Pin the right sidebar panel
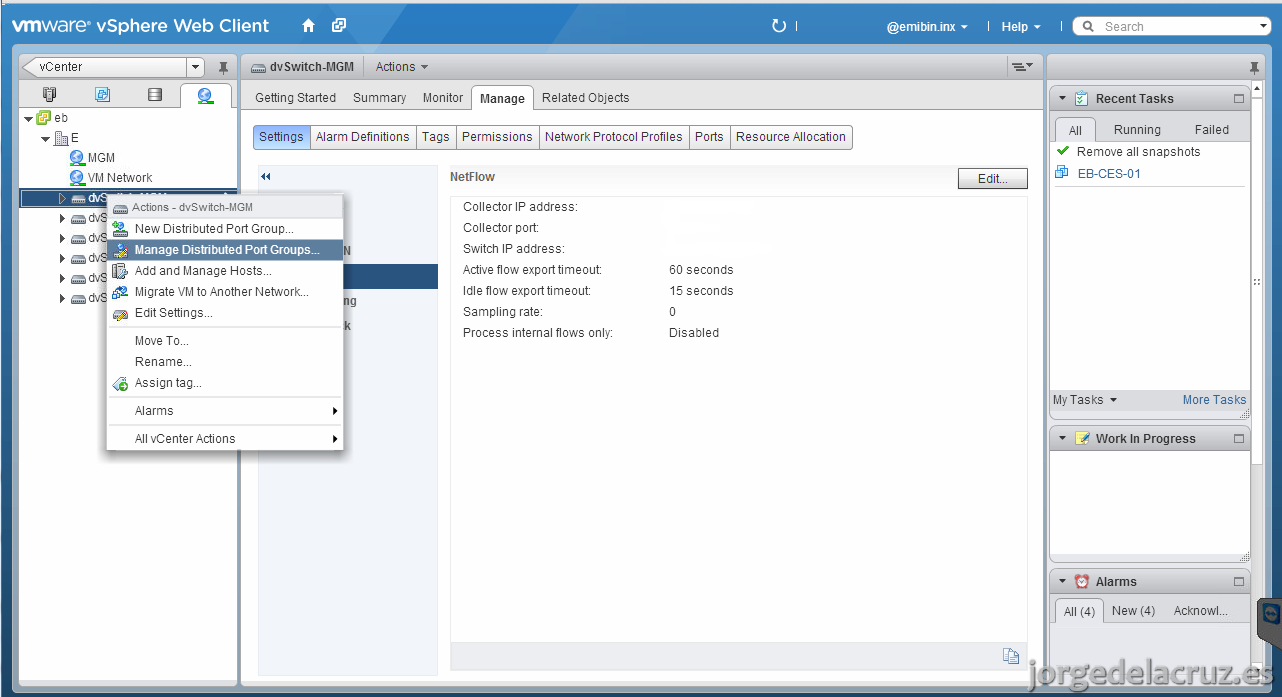This screenshot has height=697, width=1282. (x=1255, y=68)
